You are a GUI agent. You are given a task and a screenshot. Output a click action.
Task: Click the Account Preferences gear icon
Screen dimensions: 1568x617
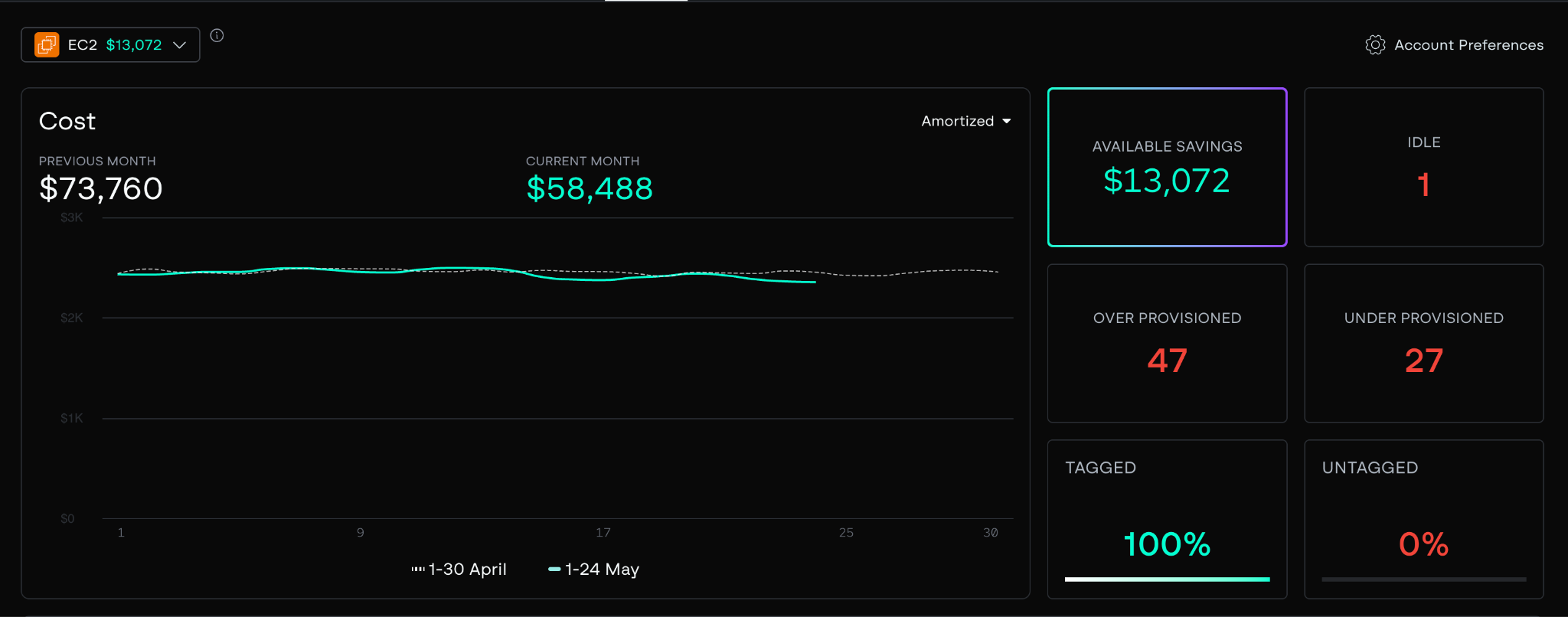click(1375, 45)
